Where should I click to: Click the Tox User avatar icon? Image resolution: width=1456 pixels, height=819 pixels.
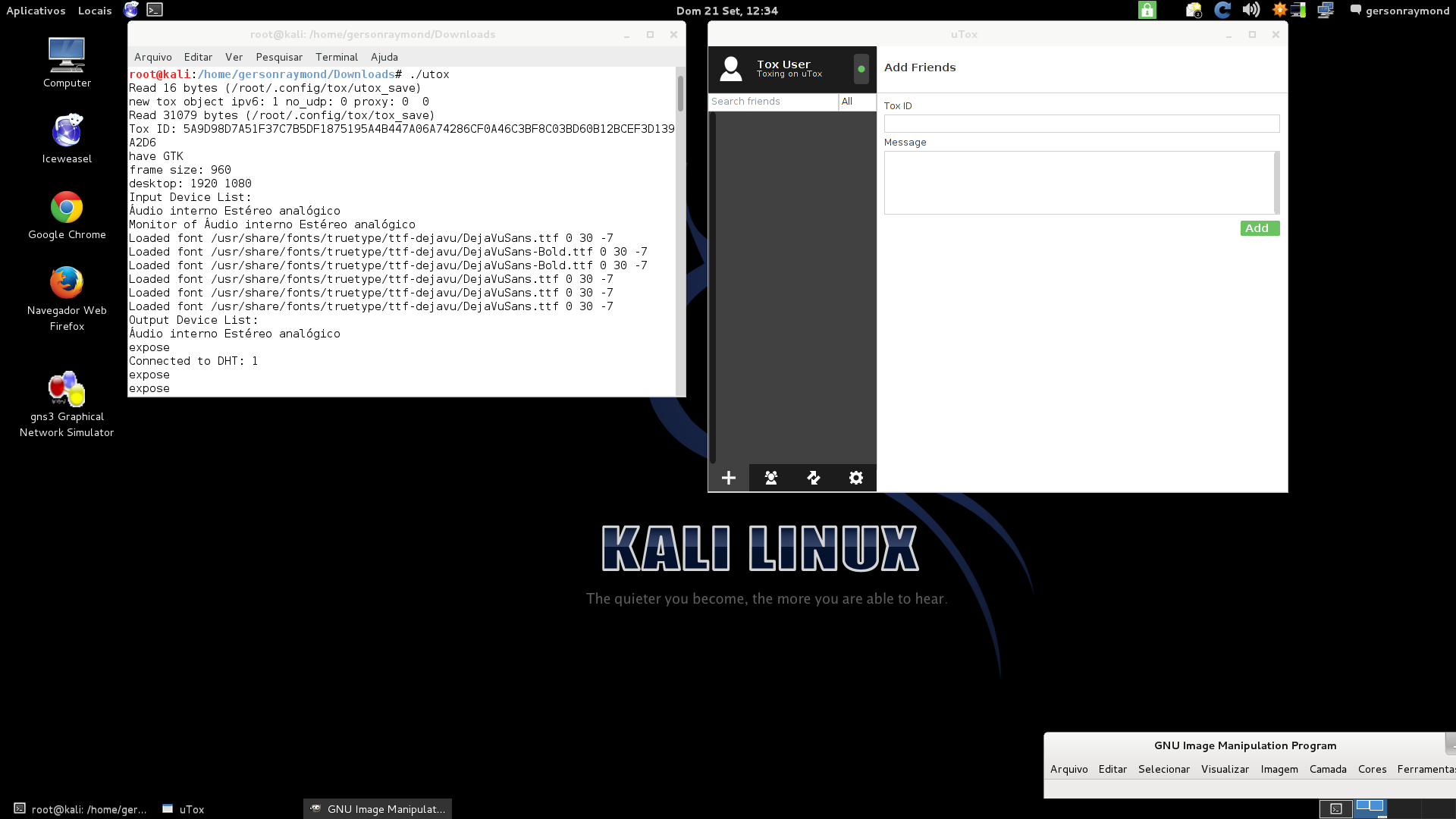(x=731, y=69)
